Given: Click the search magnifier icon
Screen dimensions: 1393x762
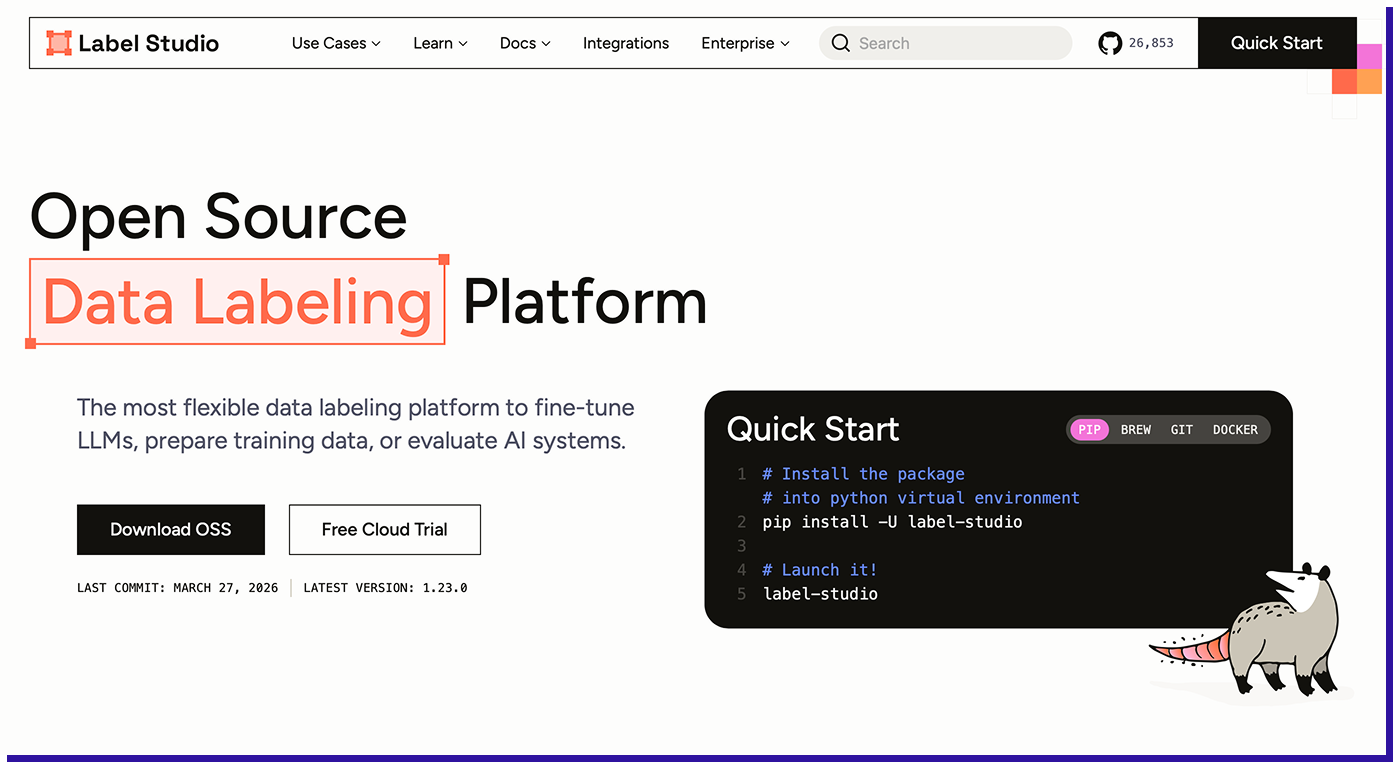Looking at the screenshot, I should (x=841, y=43).
